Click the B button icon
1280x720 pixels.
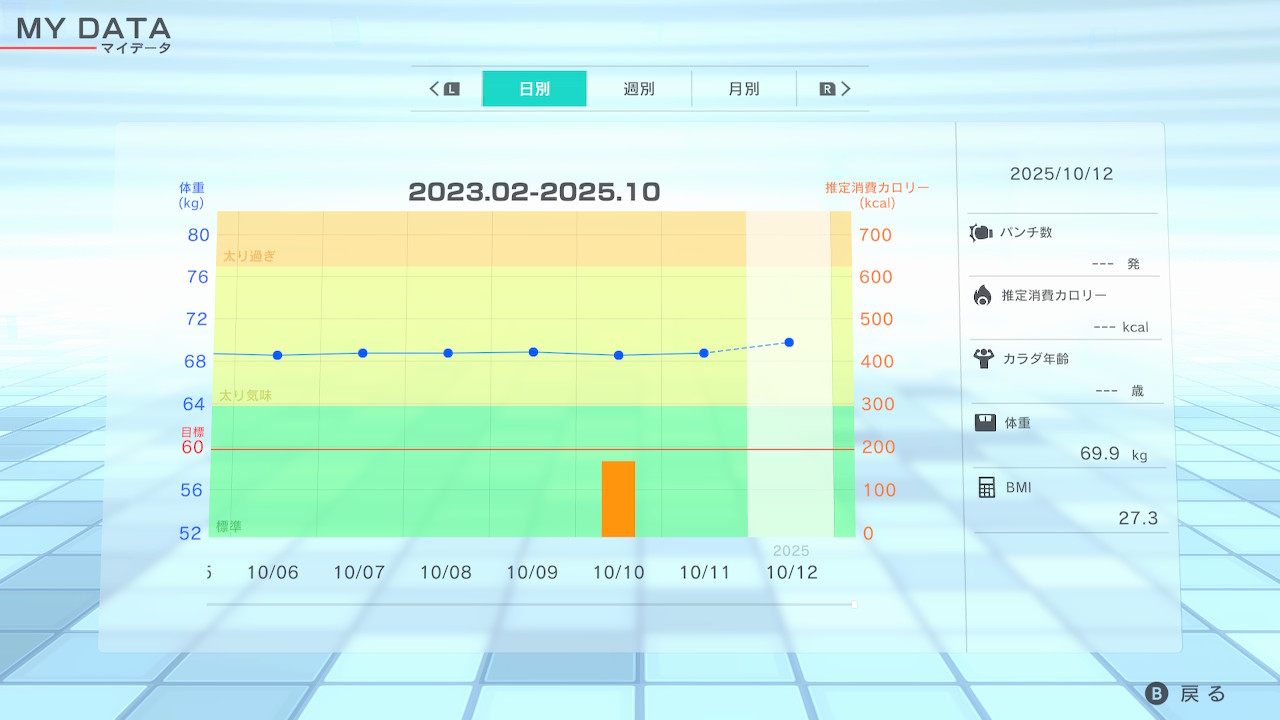tap(1156, 694)
